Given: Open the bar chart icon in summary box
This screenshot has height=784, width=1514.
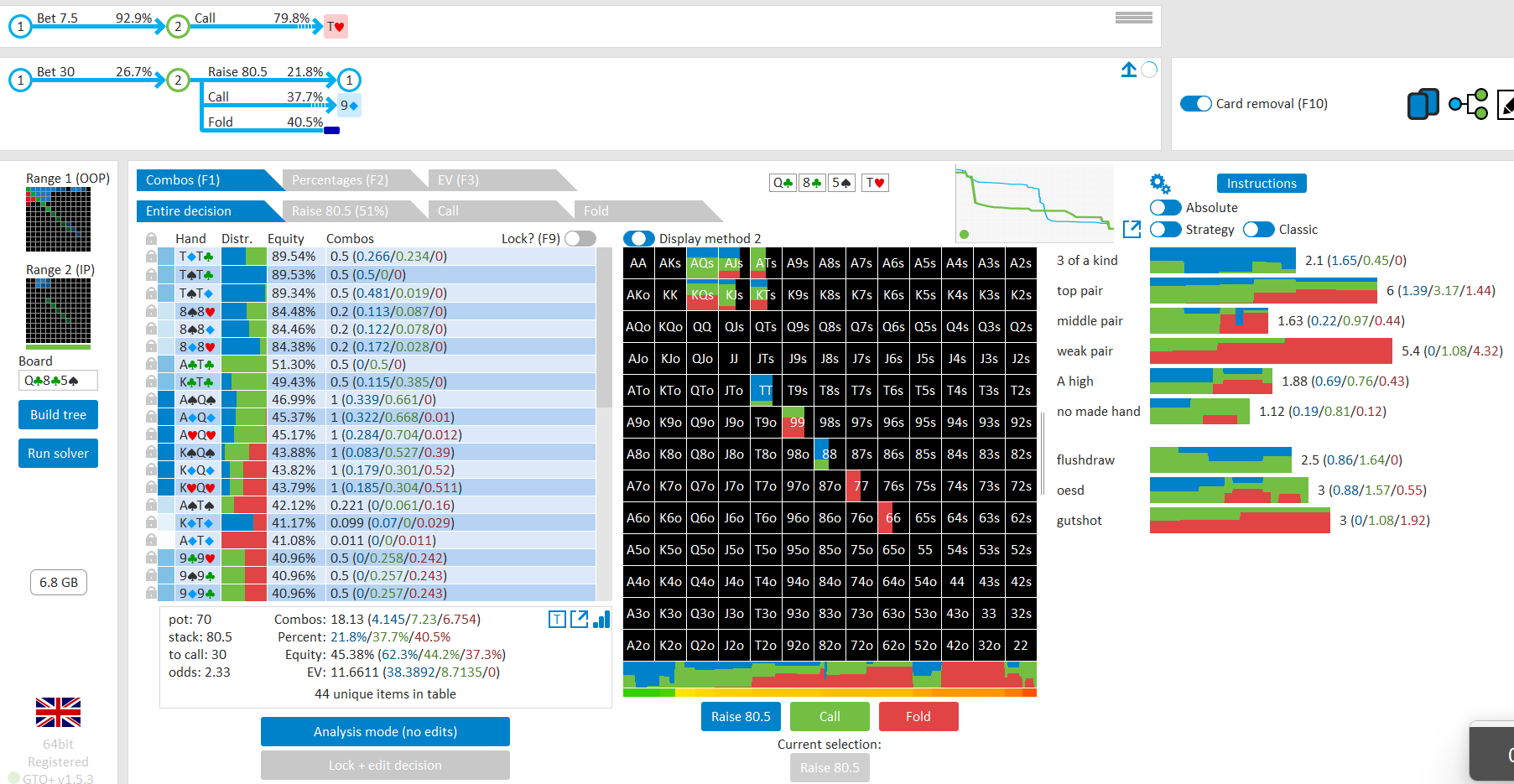Looking at the screenshot, I should pyautogui.click(x=601, y=620).
